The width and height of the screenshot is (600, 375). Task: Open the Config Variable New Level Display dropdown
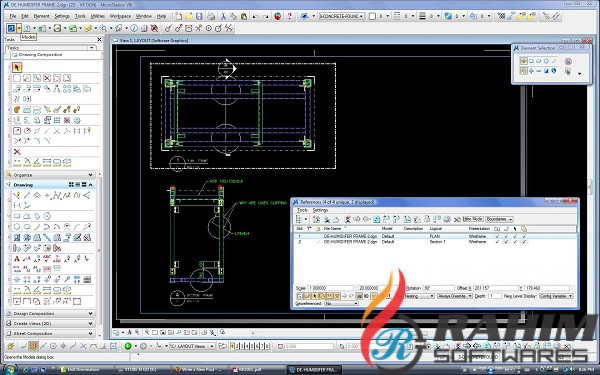click(x=556, y=296)
